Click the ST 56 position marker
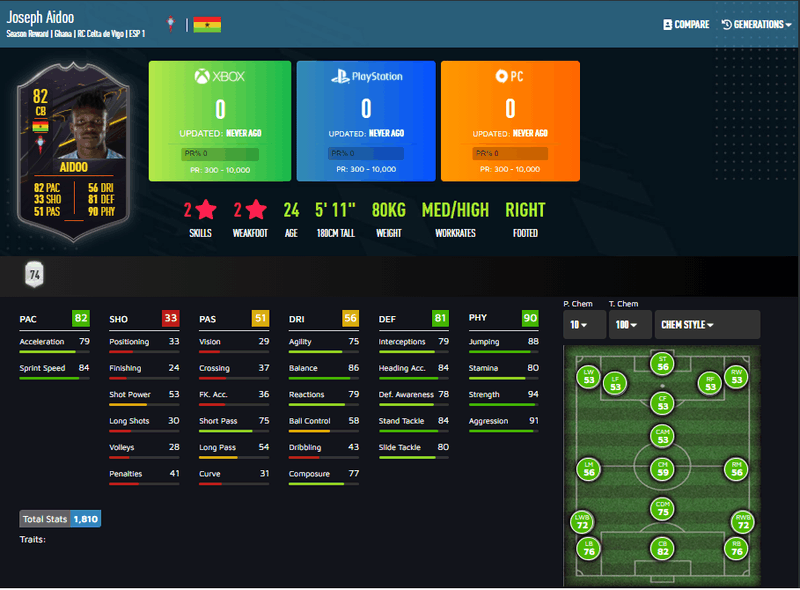 tap(663, 363)
